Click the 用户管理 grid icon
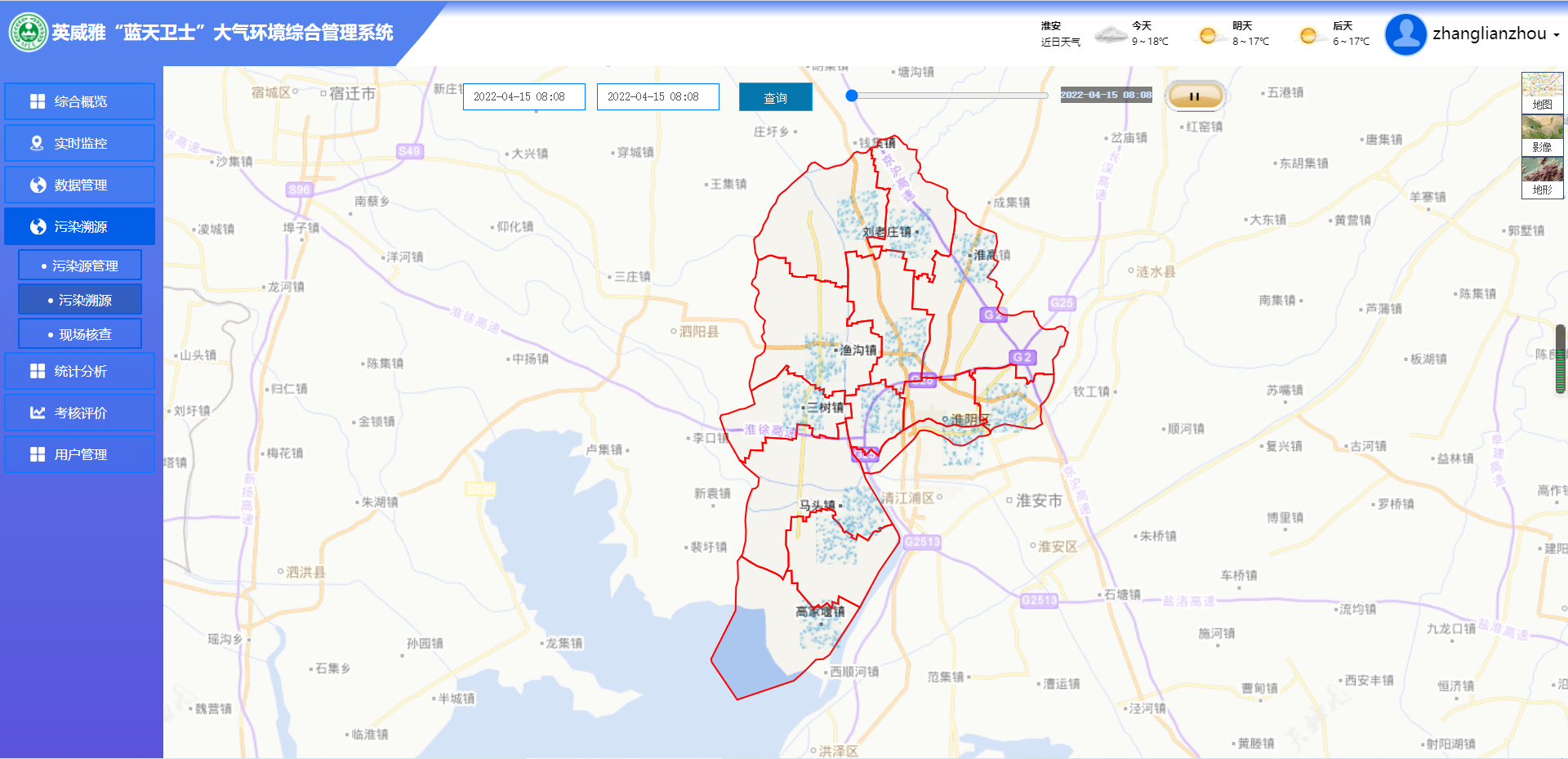Viewport: 1568px width, 759px height. [38, 454]
